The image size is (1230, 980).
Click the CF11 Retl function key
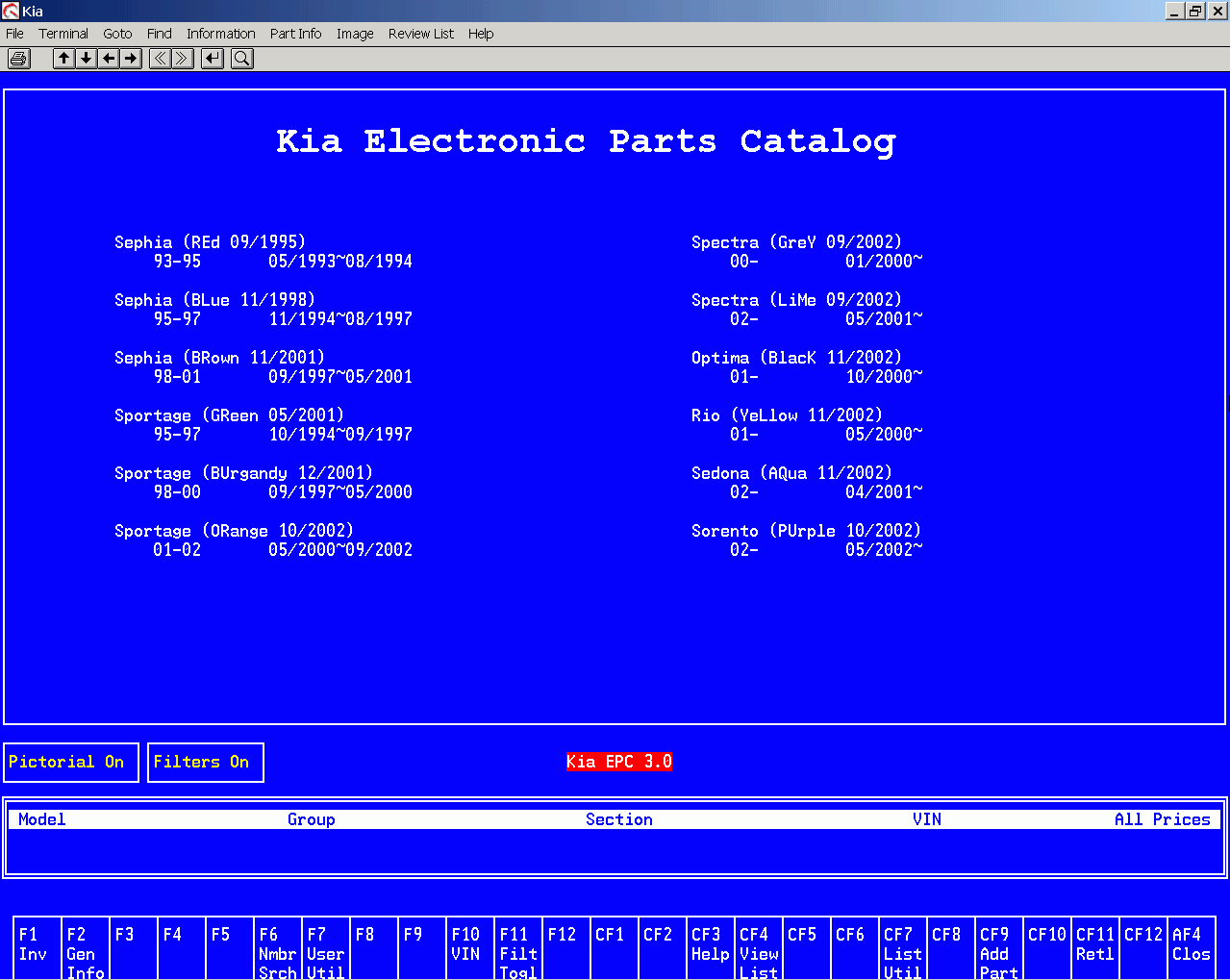point(1095,949)
